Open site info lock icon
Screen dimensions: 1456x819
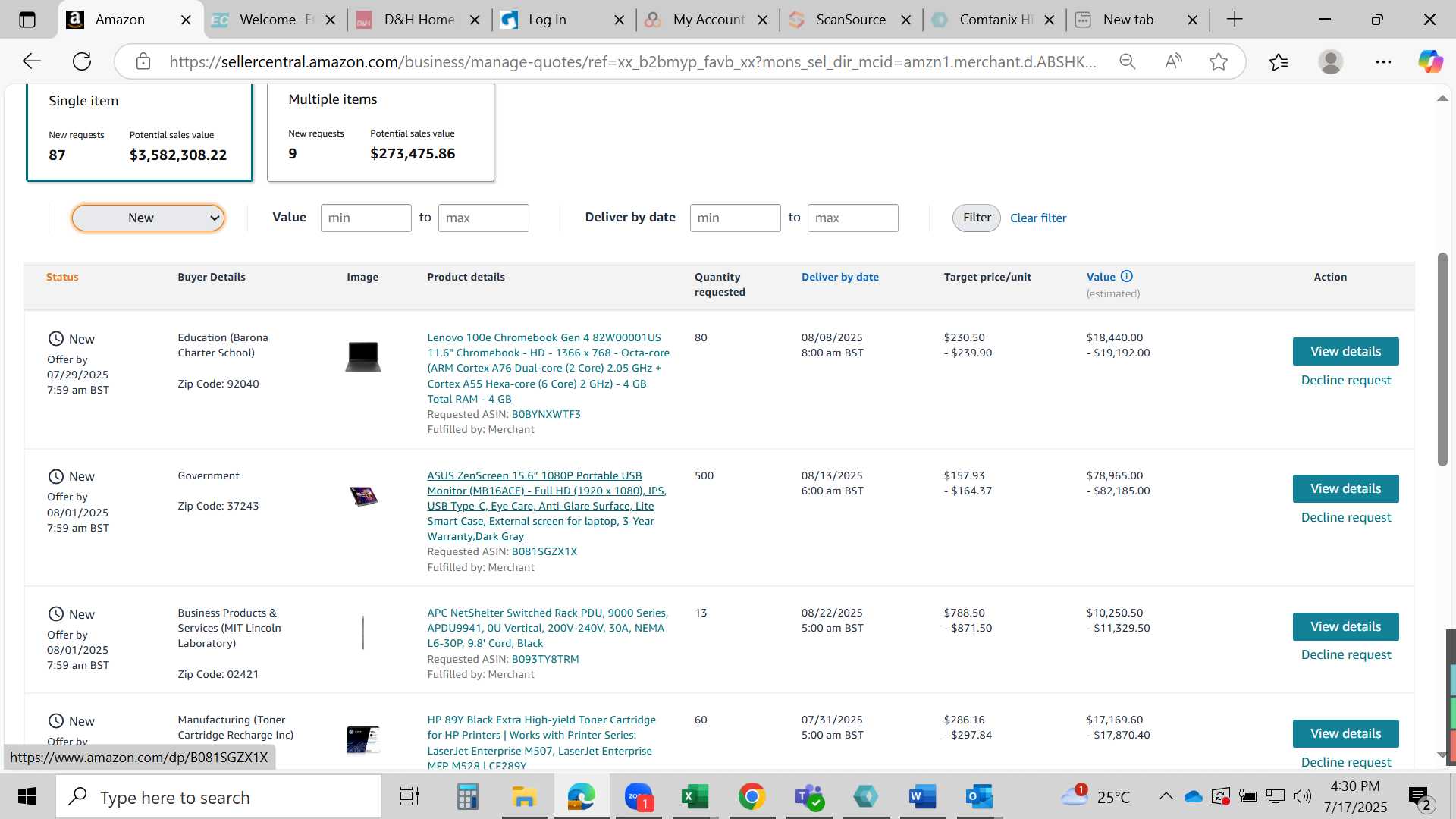(x=143, y=61)
